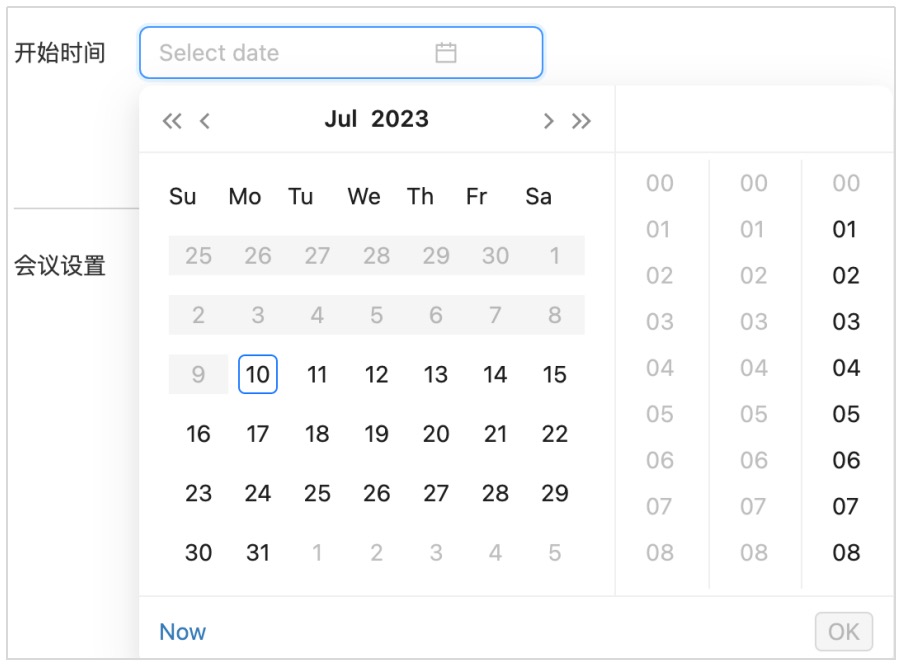Click the Now link
Screen dimensions: 902x666
coord(182,632)
